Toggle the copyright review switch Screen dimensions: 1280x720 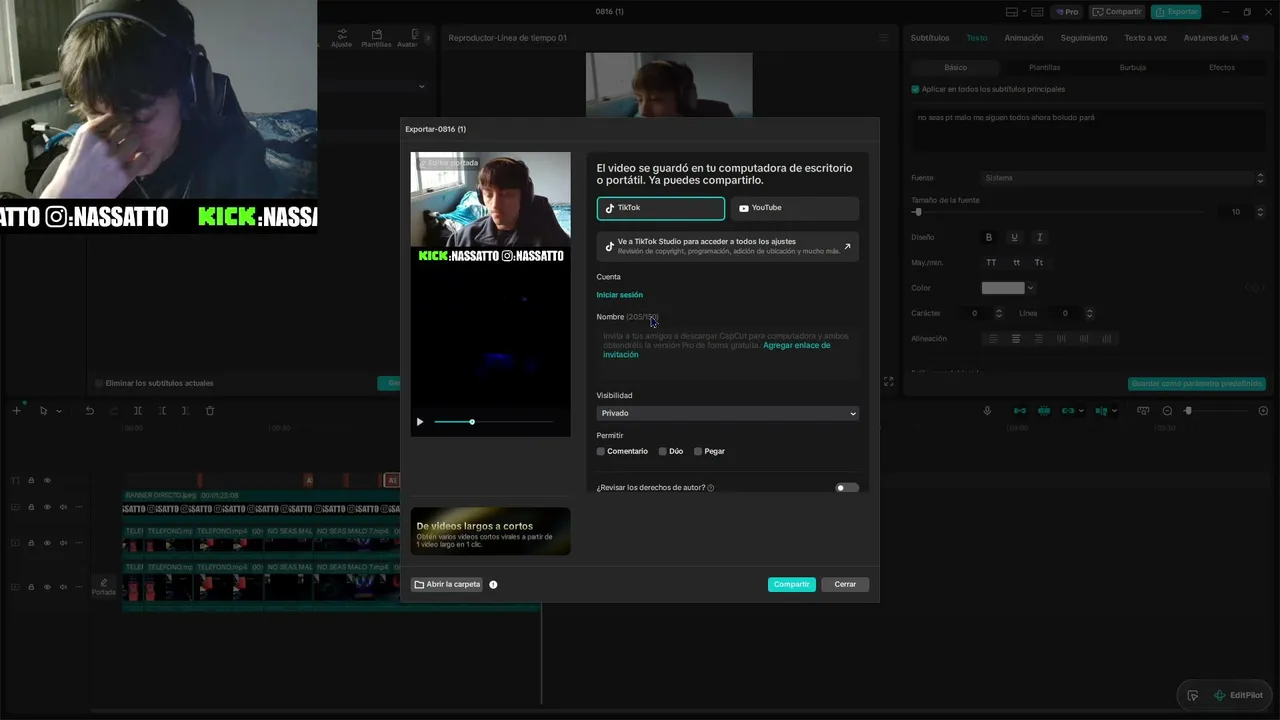(847, 488)
